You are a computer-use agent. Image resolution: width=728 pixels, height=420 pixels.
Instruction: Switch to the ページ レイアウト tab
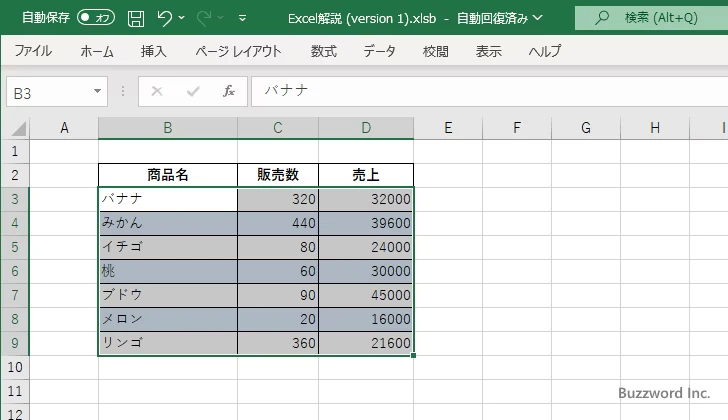(x=238, y=51)
